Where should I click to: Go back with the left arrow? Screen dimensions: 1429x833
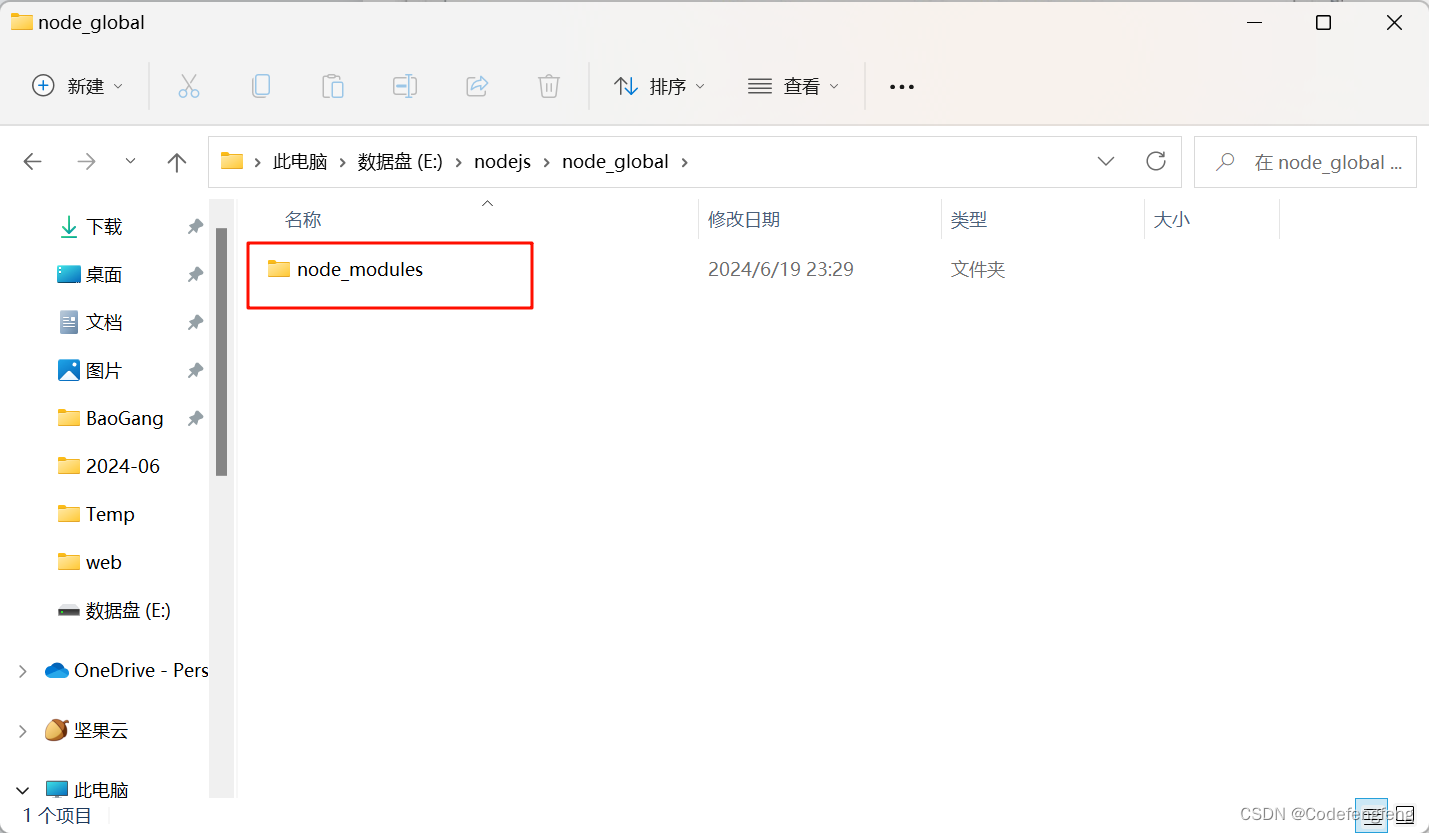pos(33,162)
